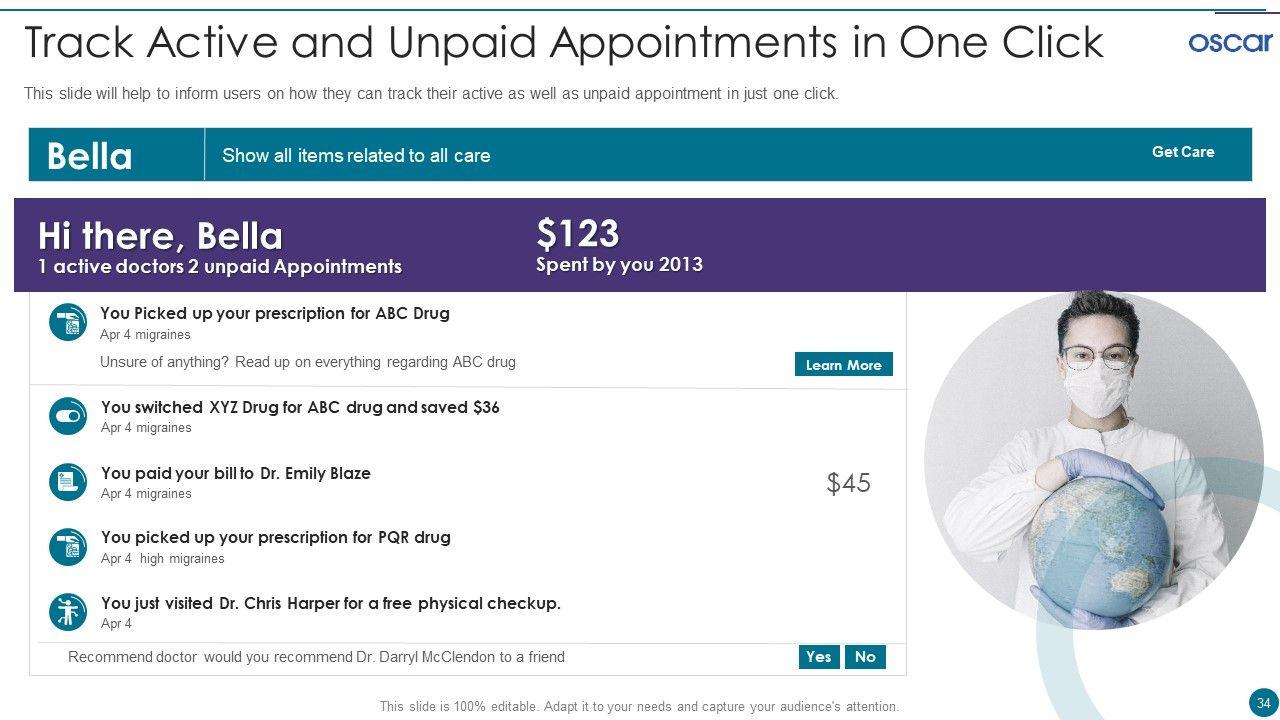Click the slide number 34 badge
1280x720 pixels.
(x=1263, y=700)
